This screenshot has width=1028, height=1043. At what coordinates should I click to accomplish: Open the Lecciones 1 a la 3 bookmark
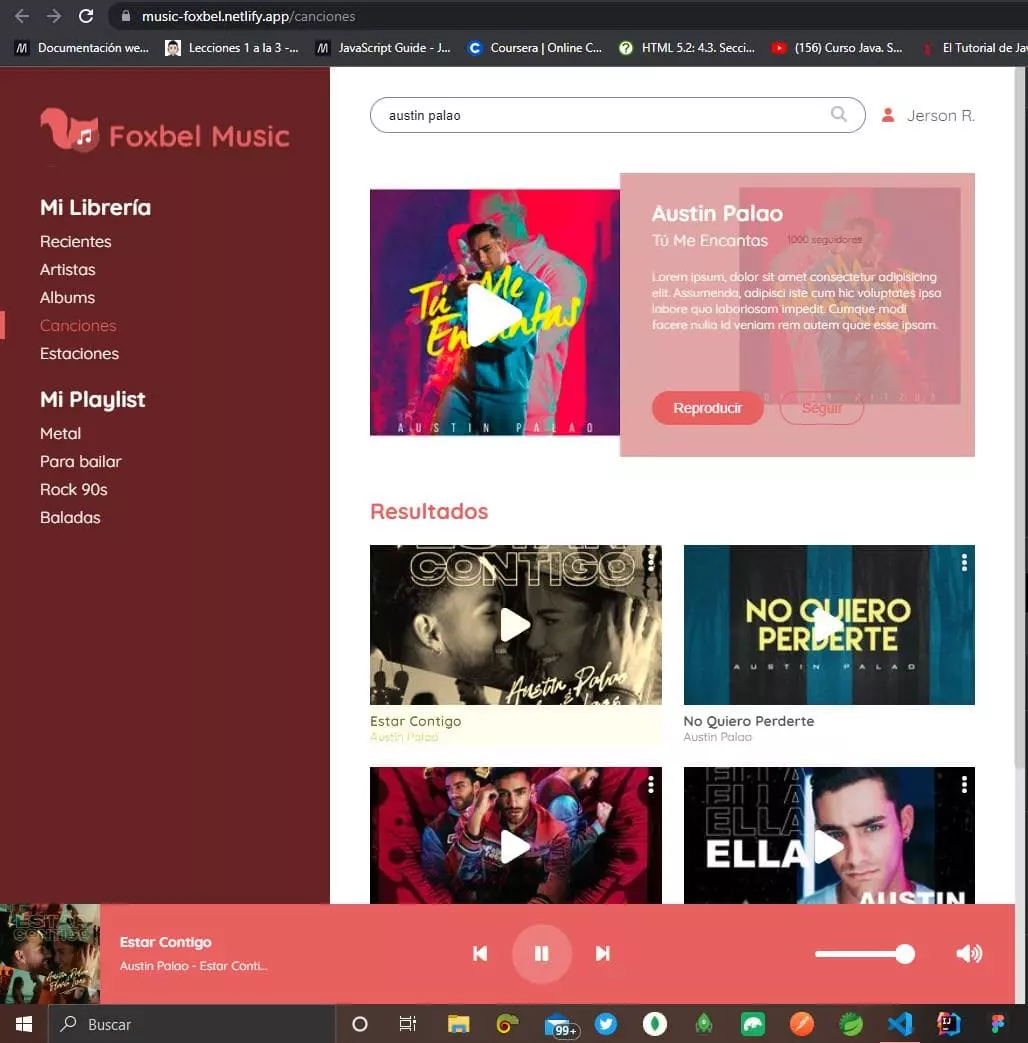(x=232, y=48)
